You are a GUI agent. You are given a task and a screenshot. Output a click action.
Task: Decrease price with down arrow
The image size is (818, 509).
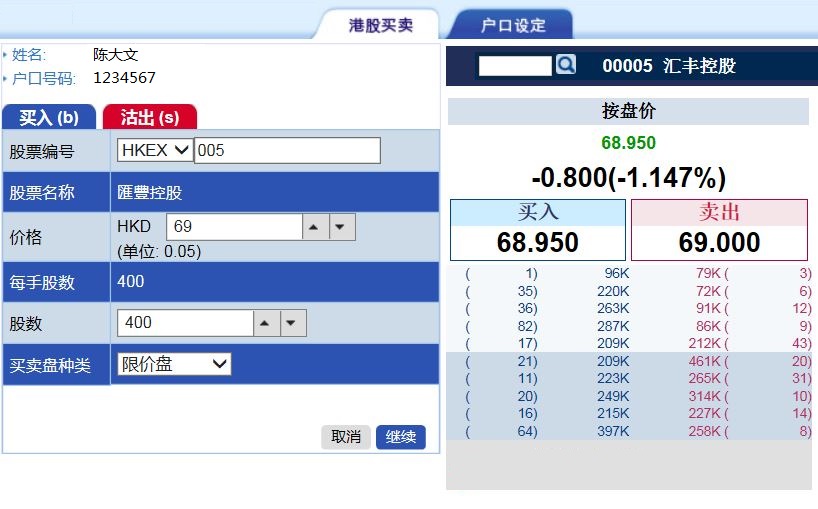coord(342,227)
